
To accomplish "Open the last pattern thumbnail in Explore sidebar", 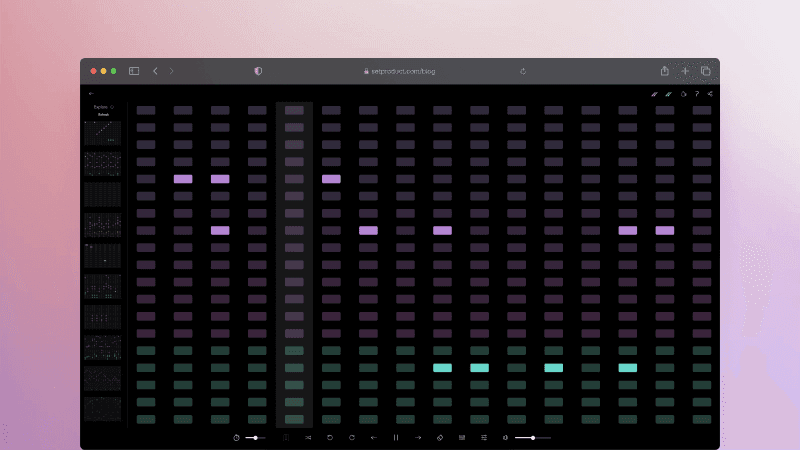I will (103, 409).
